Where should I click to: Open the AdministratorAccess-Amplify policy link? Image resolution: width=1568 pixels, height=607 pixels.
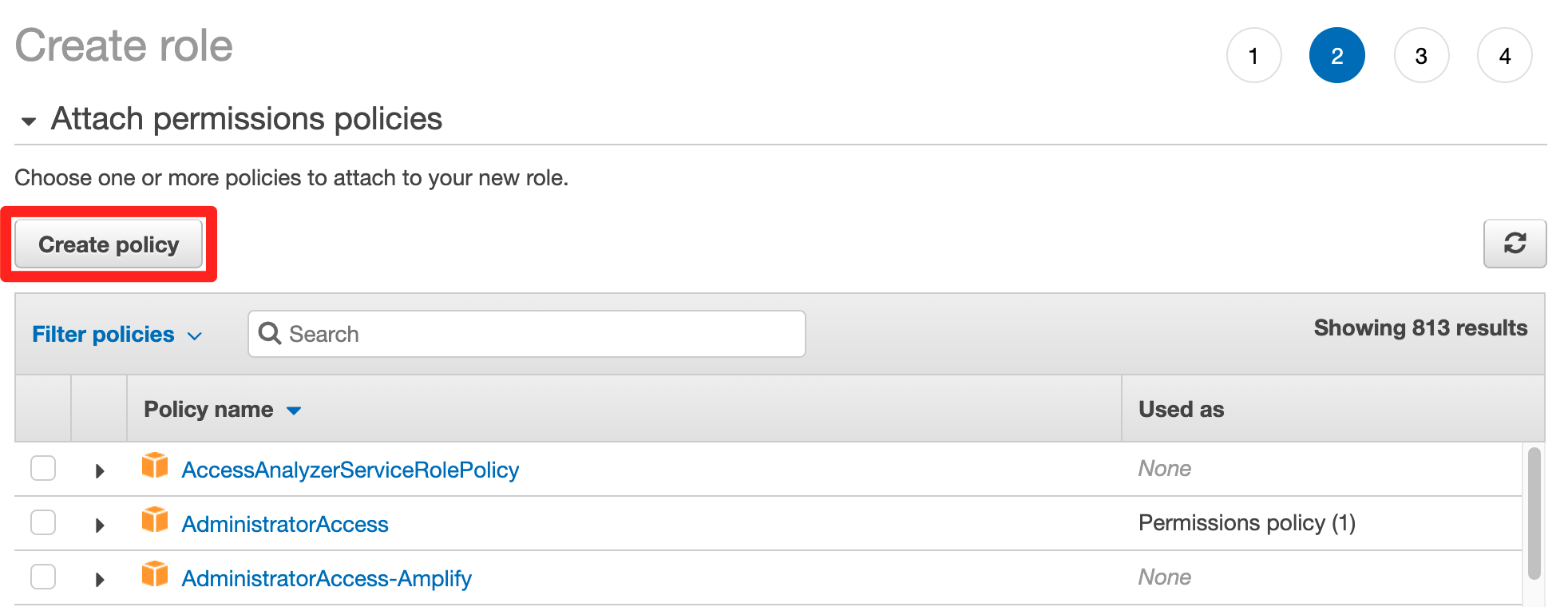point(327,578)
